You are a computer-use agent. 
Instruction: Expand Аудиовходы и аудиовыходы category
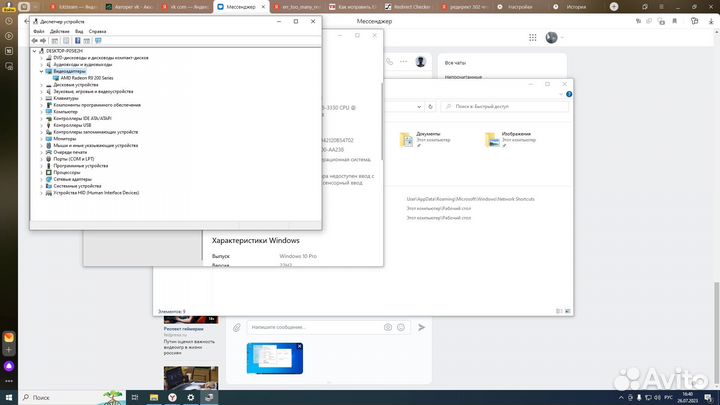[41, 65]
